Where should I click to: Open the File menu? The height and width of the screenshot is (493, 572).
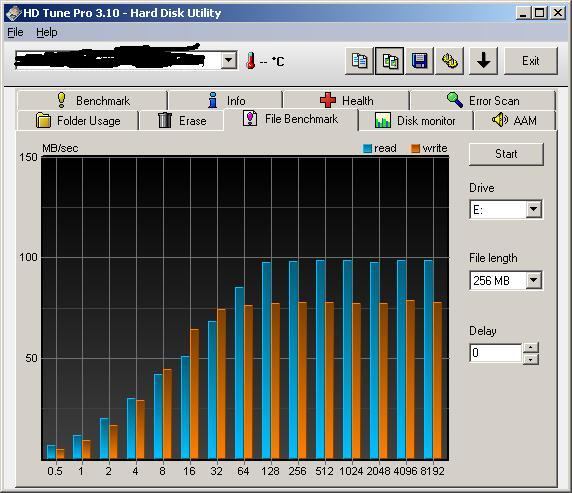tap(15, 32)
